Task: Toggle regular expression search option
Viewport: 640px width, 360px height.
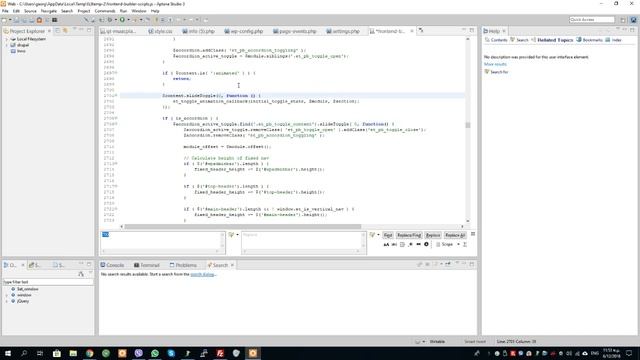Action: pos(411,244)
